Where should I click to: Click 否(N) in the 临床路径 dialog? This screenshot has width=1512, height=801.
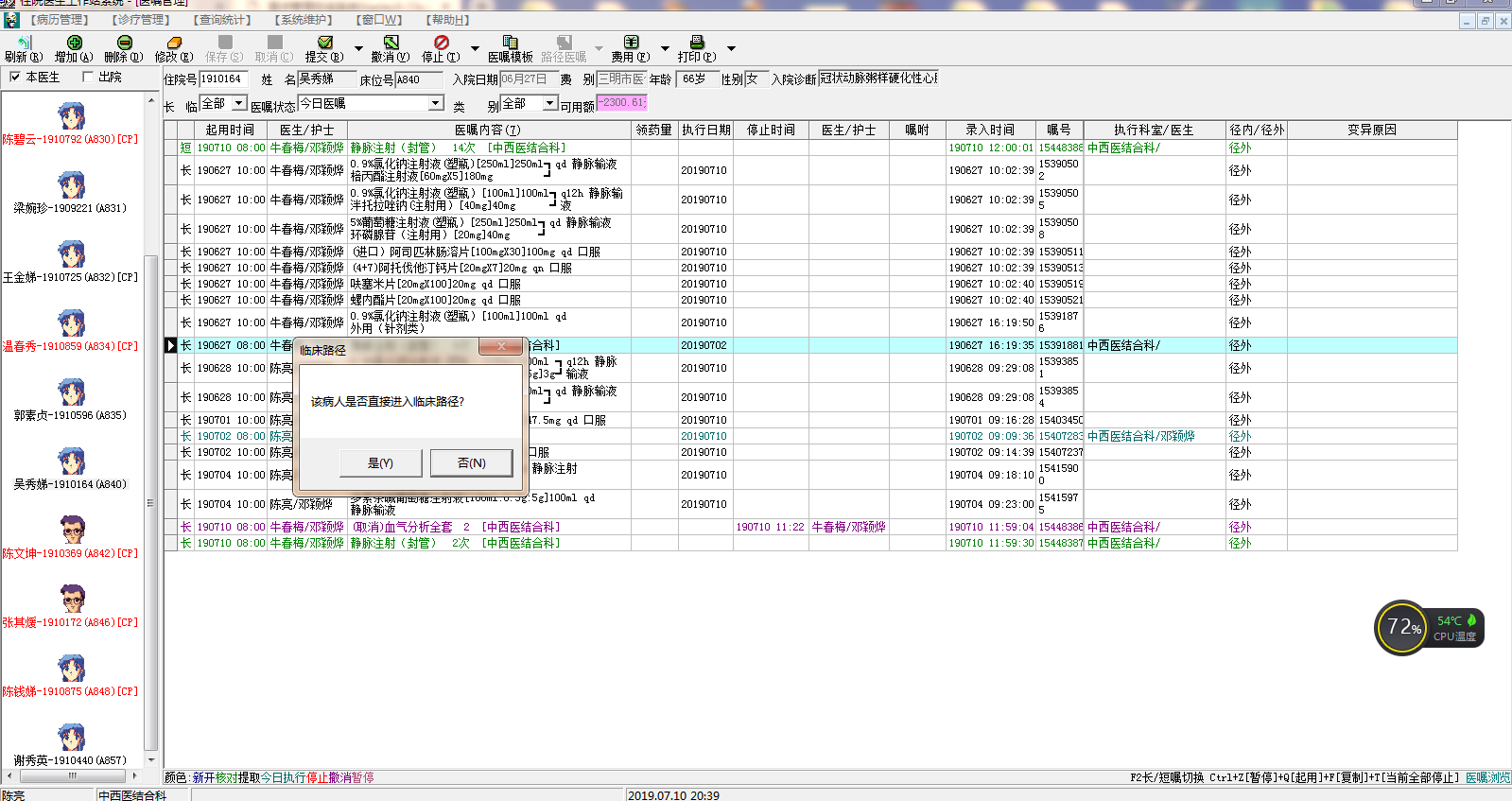(471, 462)
